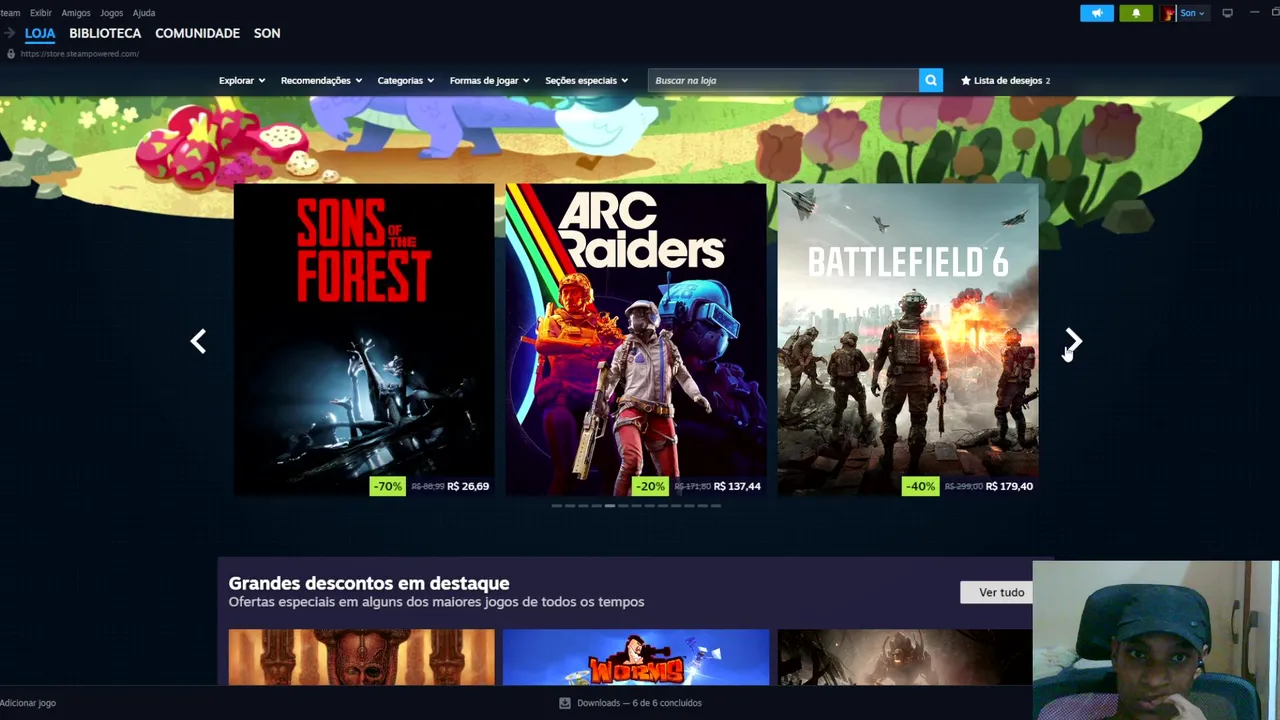Expand the Explorar dropdown
The height and width of the screenshot is (720, 1280).
pos(242,80)
